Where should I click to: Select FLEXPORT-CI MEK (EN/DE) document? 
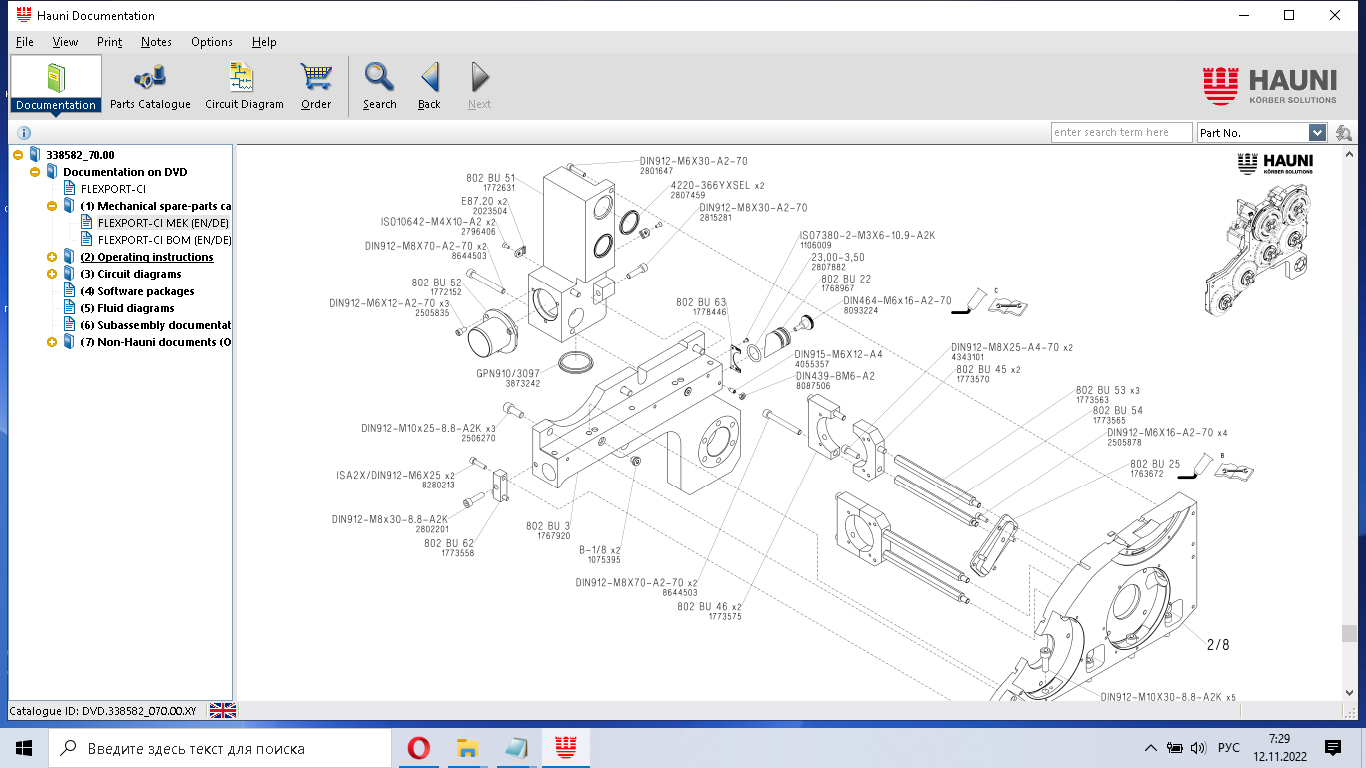coord(164,223)
